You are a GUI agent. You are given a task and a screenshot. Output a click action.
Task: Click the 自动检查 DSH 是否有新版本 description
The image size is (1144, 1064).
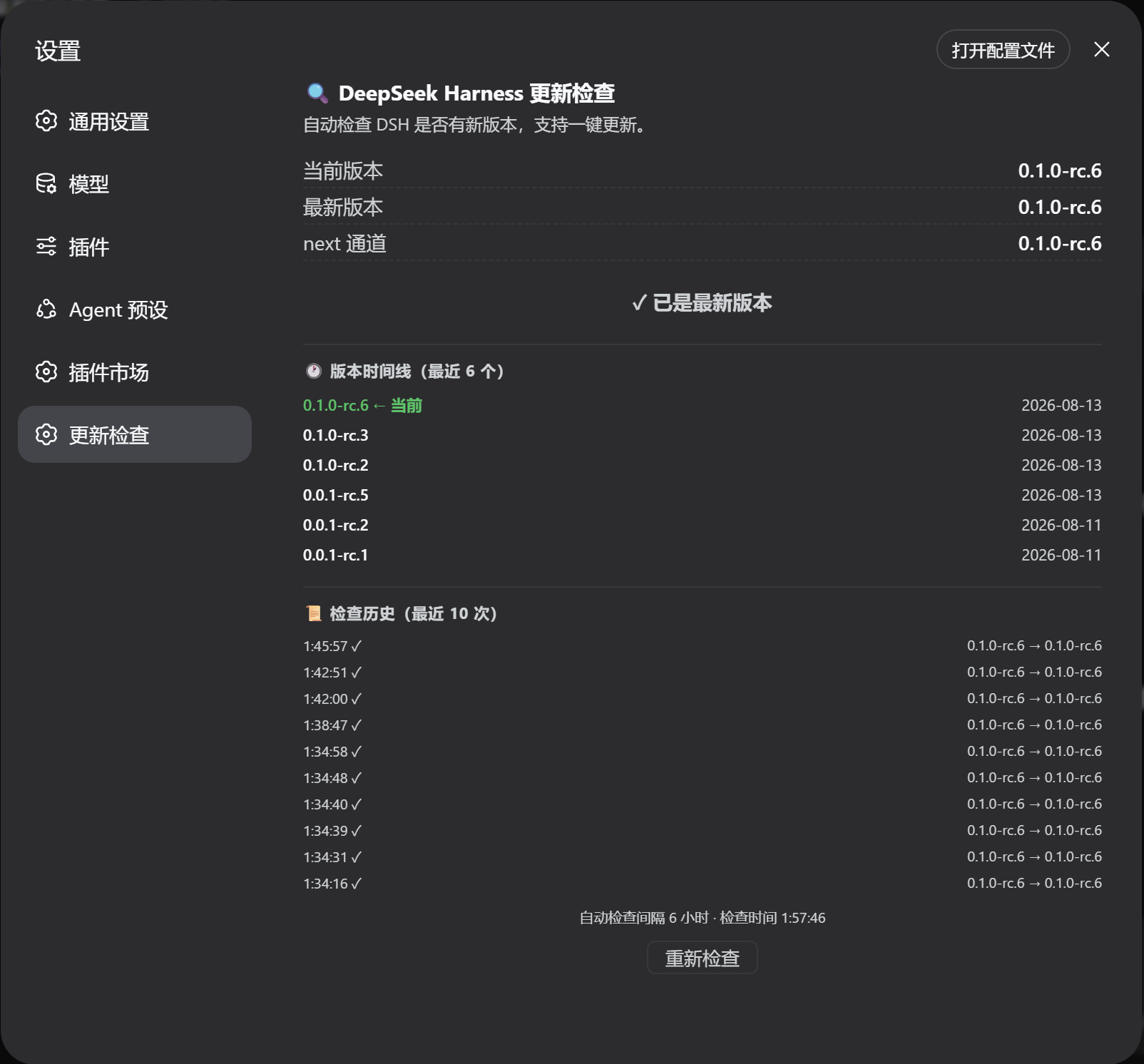(x=476, y=125)
